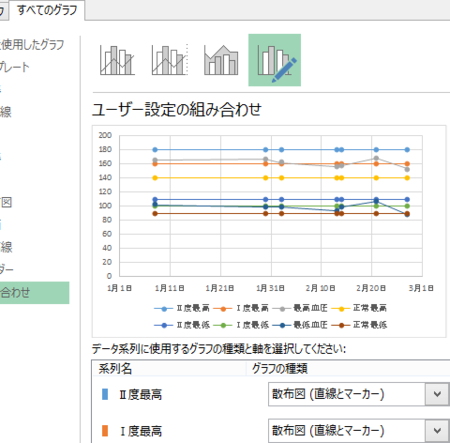Click 正常最高 legend entry in preview
This screenshot has height=443, width=450.
click(359, 308)
